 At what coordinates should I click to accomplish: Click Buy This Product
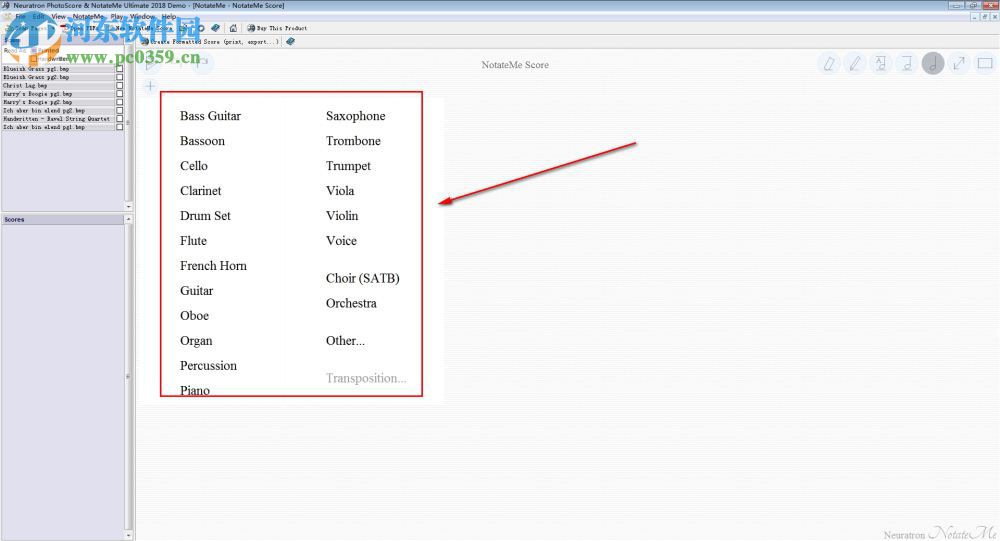[277, 28]
